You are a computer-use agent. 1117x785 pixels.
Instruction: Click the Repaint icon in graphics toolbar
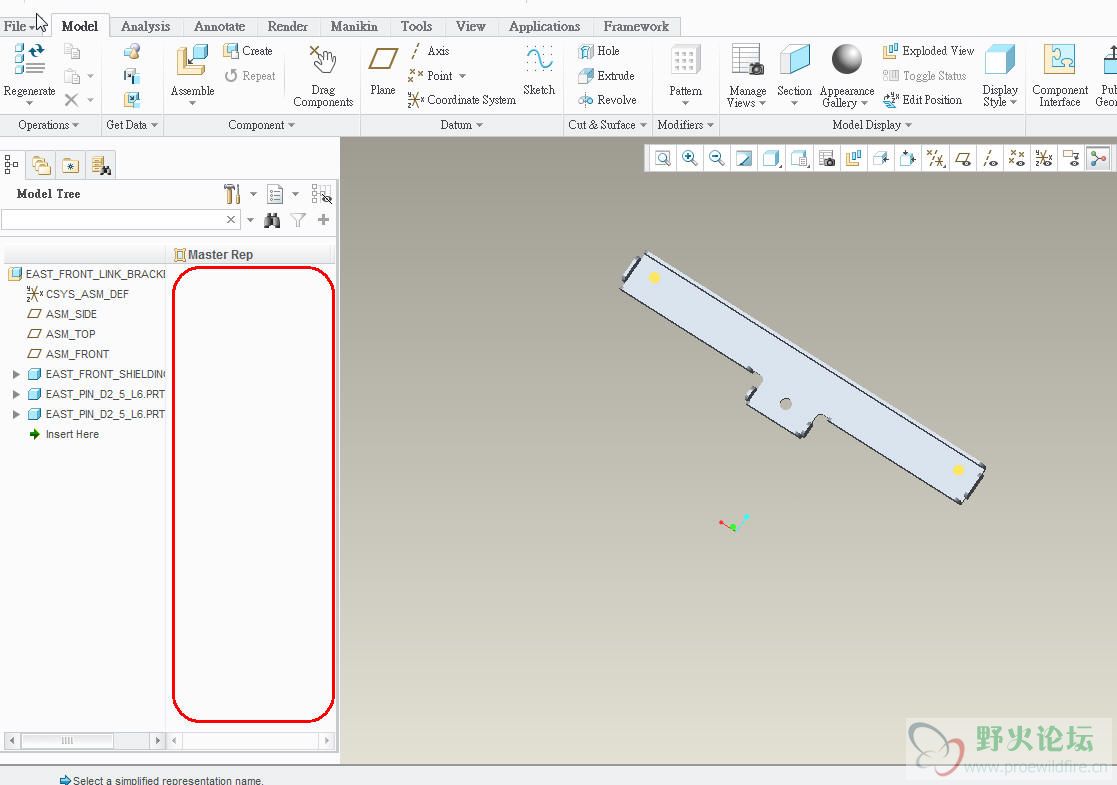[744, 158]
